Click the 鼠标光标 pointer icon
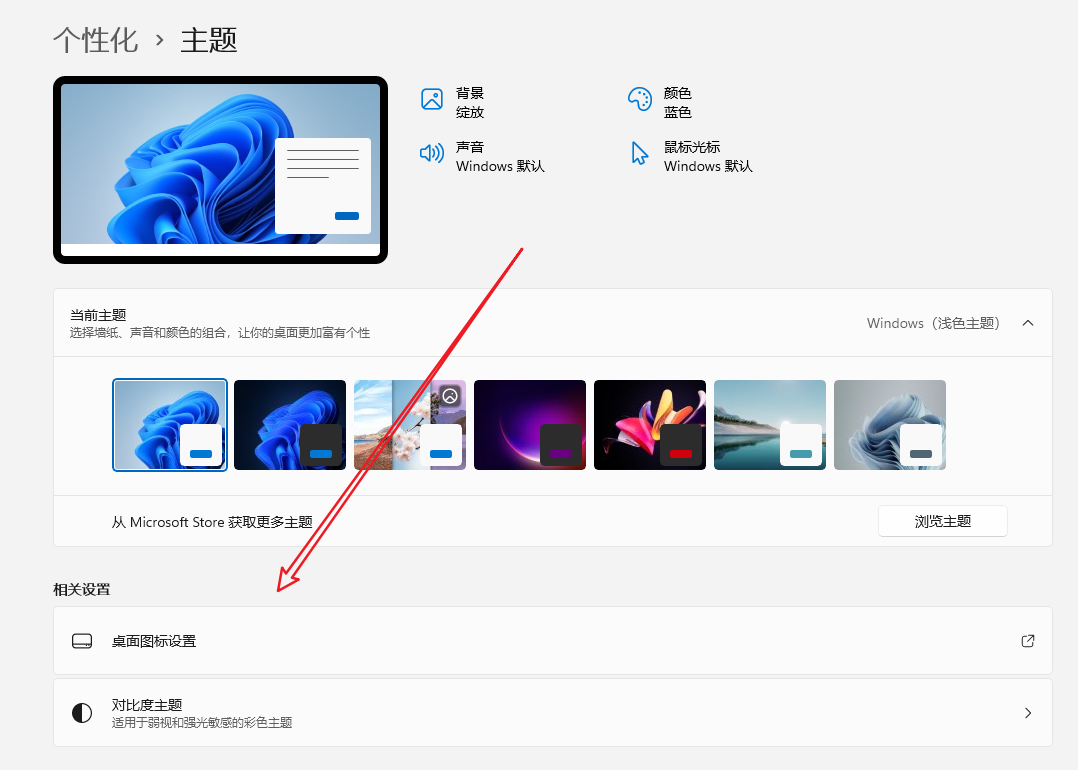 coord(639,153)
